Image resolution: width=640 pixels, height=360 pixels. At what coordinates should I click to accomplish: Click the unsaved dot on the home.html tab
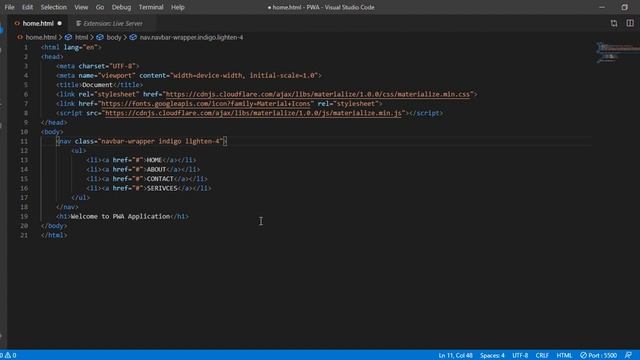[60, 24]
